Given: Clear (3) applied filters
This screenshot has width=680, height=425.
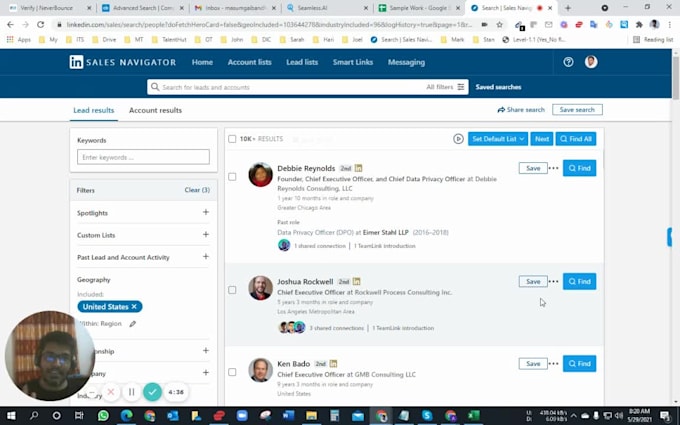Looking at the screenshot, I should pos(197,190).
